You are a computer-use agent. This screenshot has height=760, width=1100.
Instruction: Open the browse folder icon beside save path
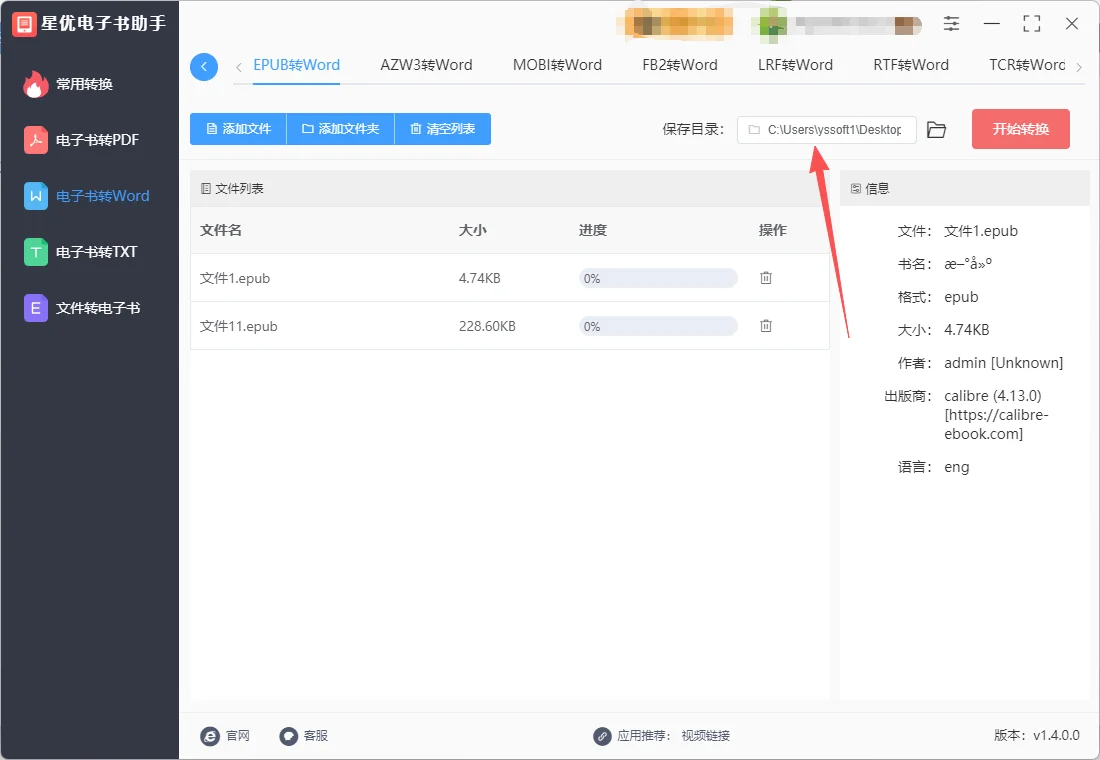pyautogui.click(x=937, y=130)
